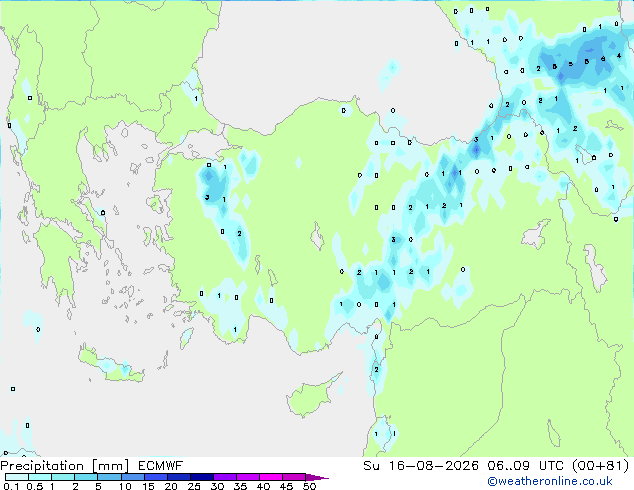Click the 20–25 mm legend color swatch
This screenshot has width=634, height=490.
pyautogui.click(x=178, y=477)
